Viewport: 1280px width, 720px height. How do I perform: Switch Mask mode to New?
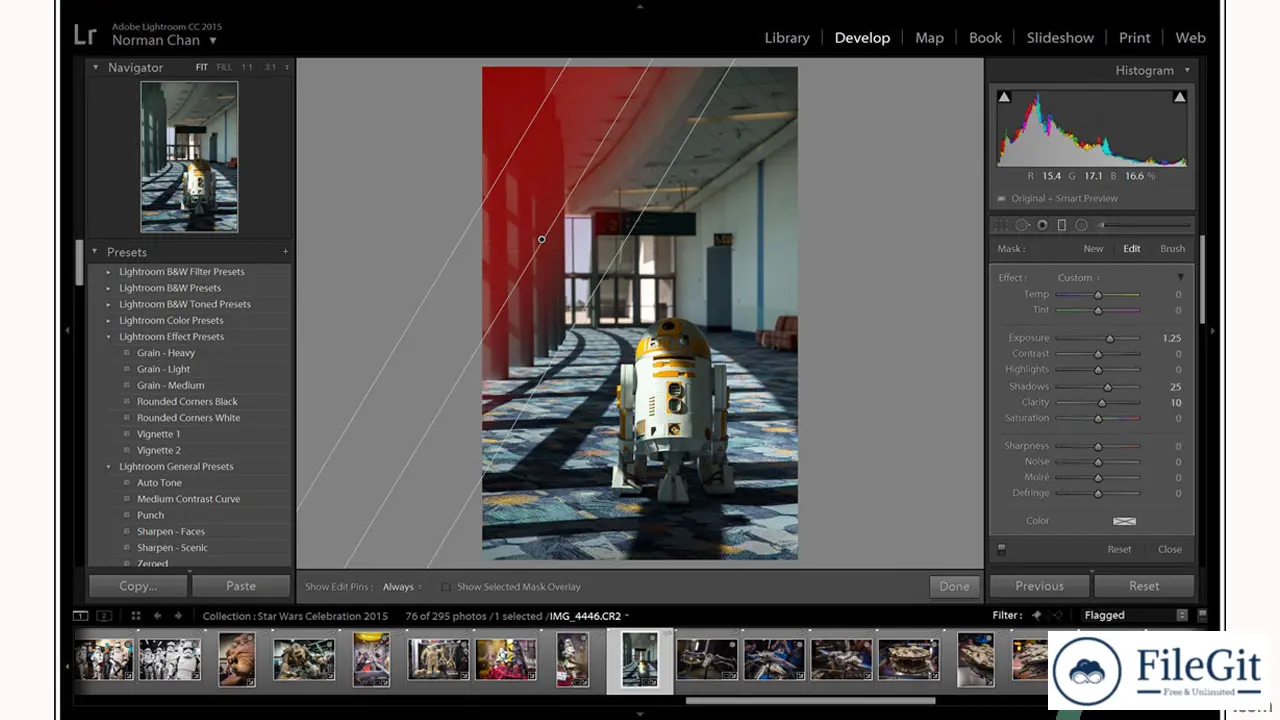1094,249
